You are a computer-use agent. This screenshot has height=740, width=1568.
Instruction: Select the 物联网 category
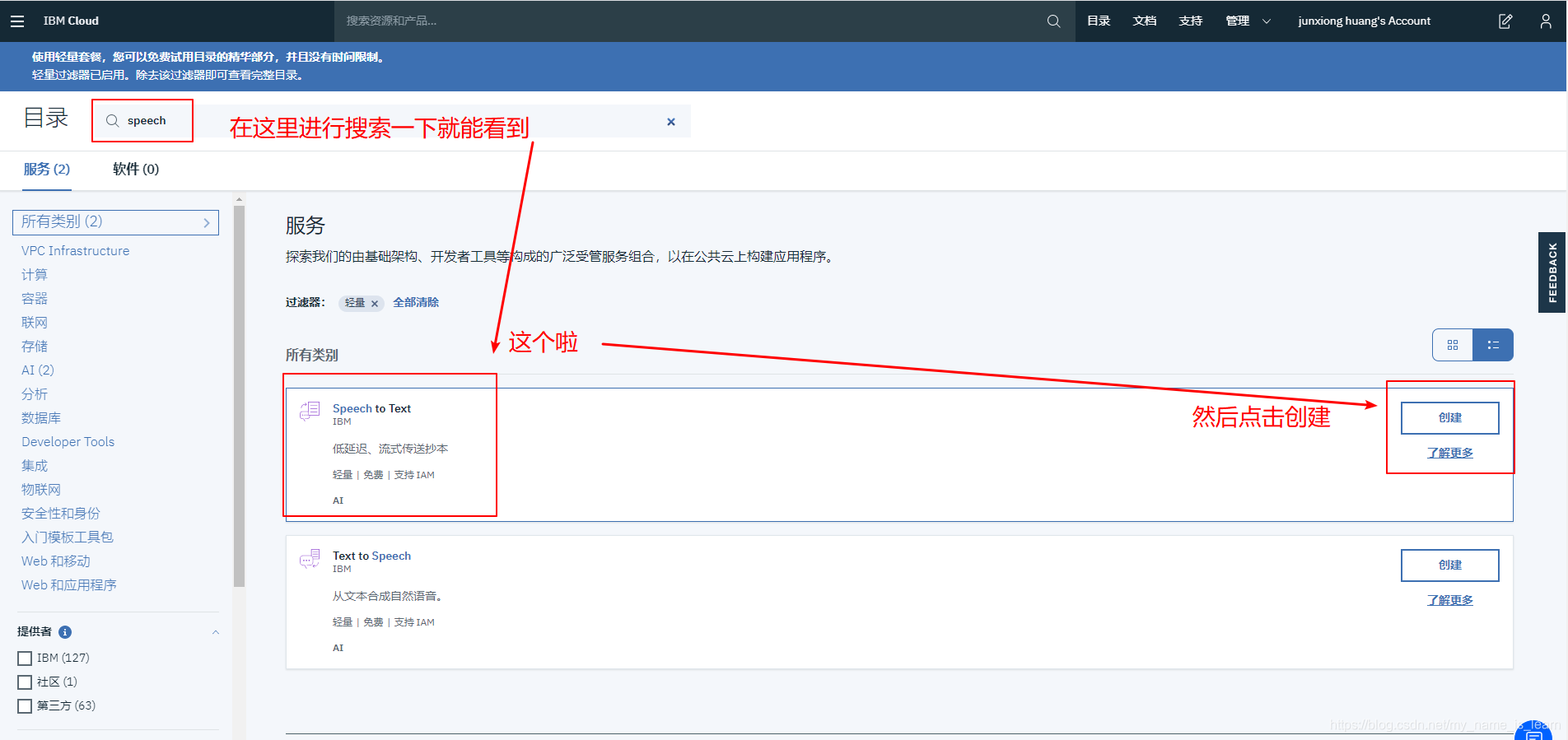click(41, 490)
